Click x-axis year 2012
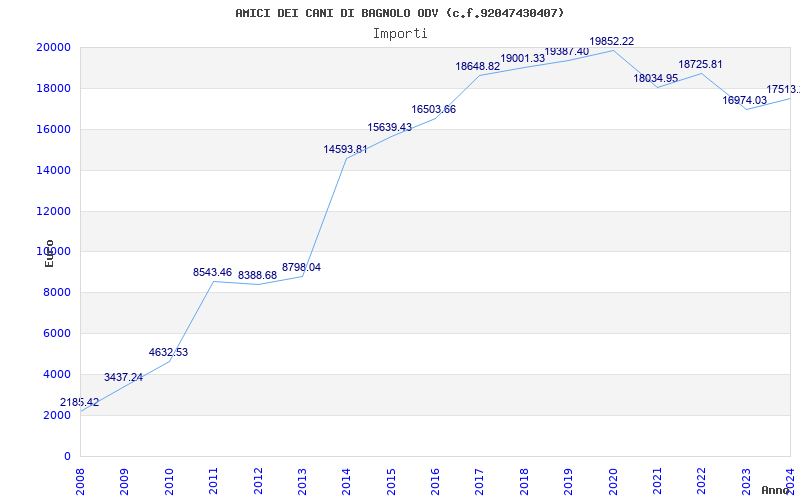This screenshot has height=500, width=800. pyautogui.click(x=258, y=482)
